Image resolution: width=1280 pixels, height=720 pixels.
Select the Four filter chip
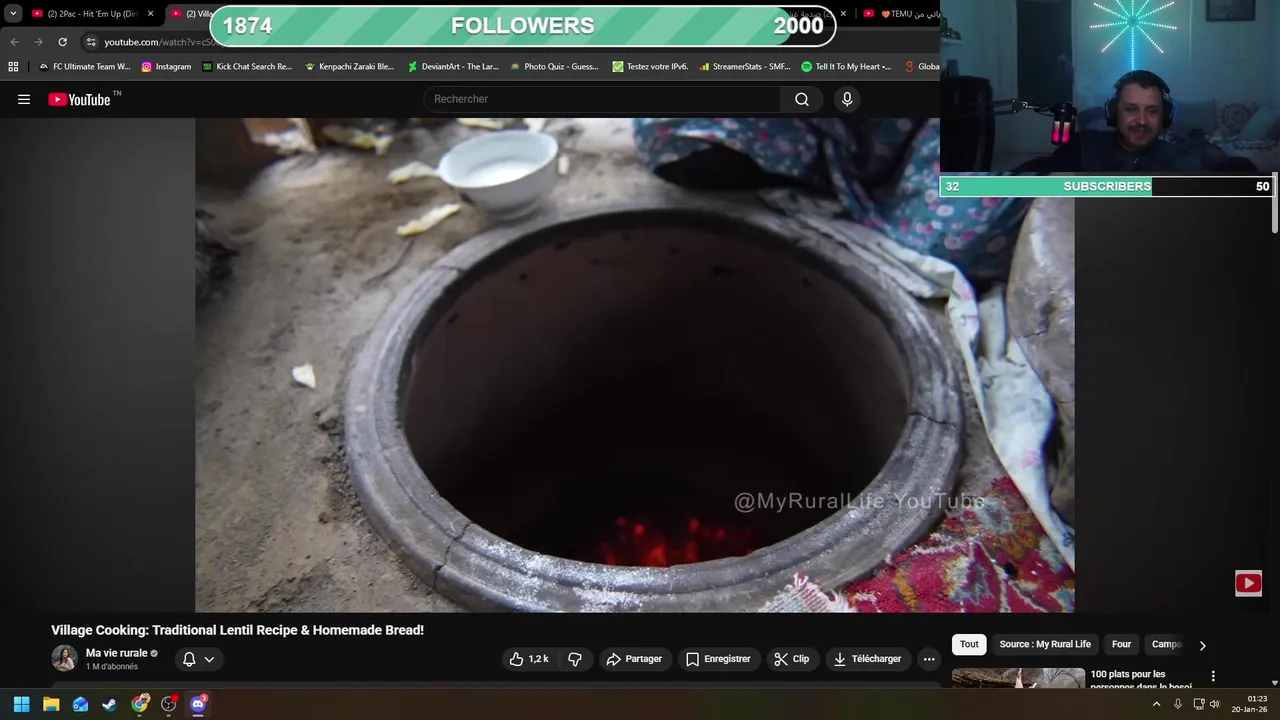pyautogui.click(x=1121, y=644)
